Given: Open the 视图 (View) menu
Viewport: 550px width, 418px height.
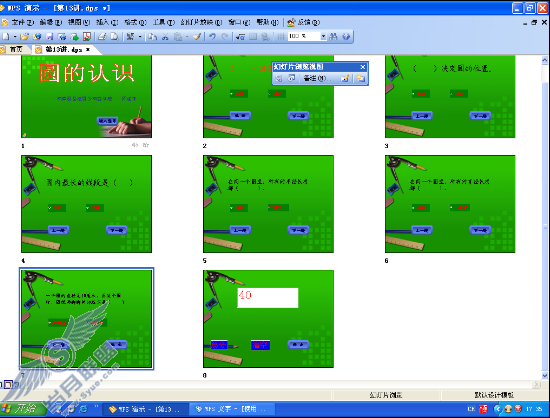Looking at the screenshot, I should pos(79,22).
